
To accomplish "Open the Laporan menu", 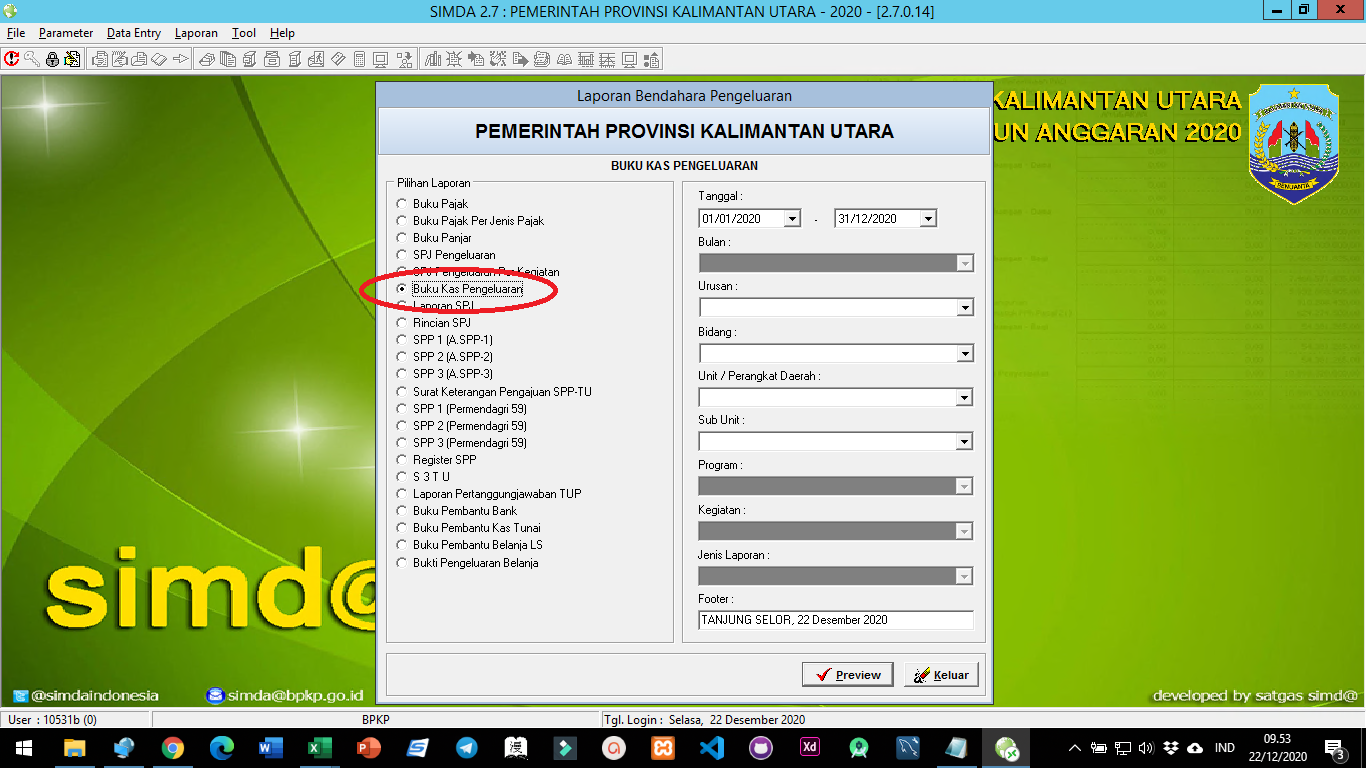I will 196,33.
